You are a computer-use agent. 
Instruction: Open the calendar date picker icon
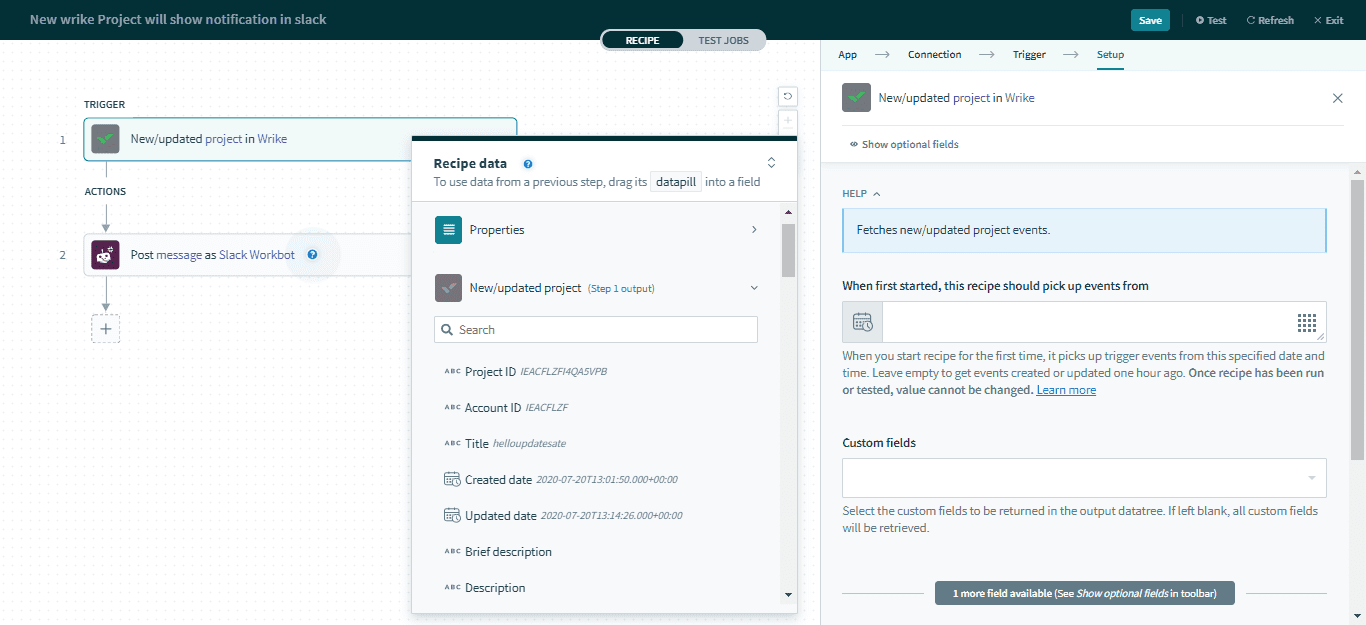click(x=862, y=322)
